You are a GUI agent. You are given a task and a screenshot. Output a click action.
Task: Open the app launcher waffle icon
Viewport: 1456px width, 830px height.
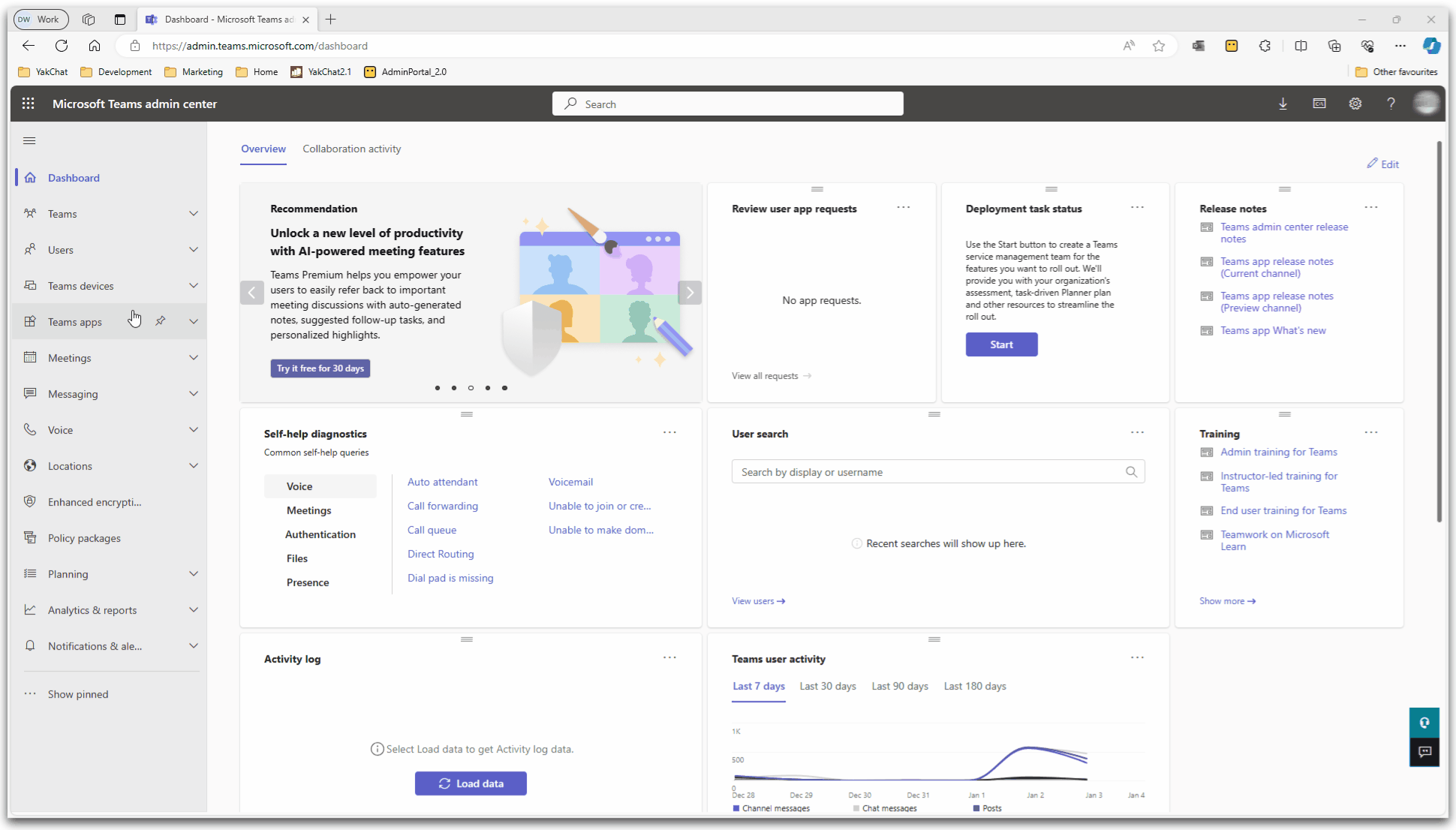[x=29, y=104]
